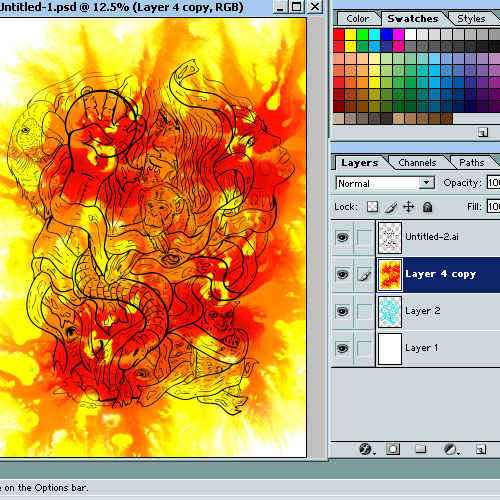Create new fill or adjustment layer
Viewport: 500px width, 500px height.
point(450,449)
